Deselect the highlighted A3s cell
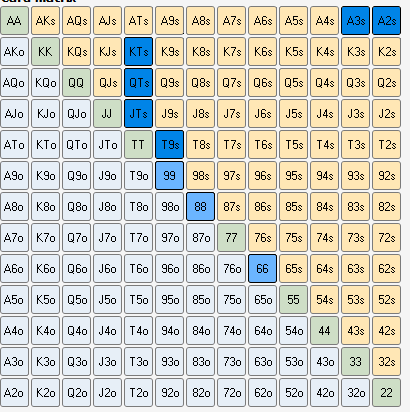This screenshot has width=410, height=412. [355, 21]
